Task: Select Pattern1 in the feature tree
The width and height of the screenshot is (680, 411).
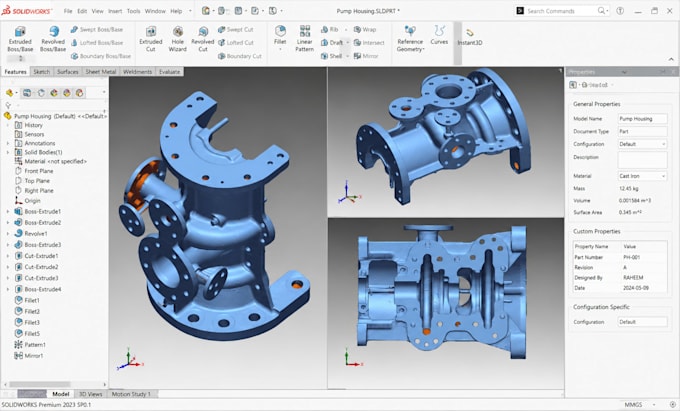Action: pos(30,345)
